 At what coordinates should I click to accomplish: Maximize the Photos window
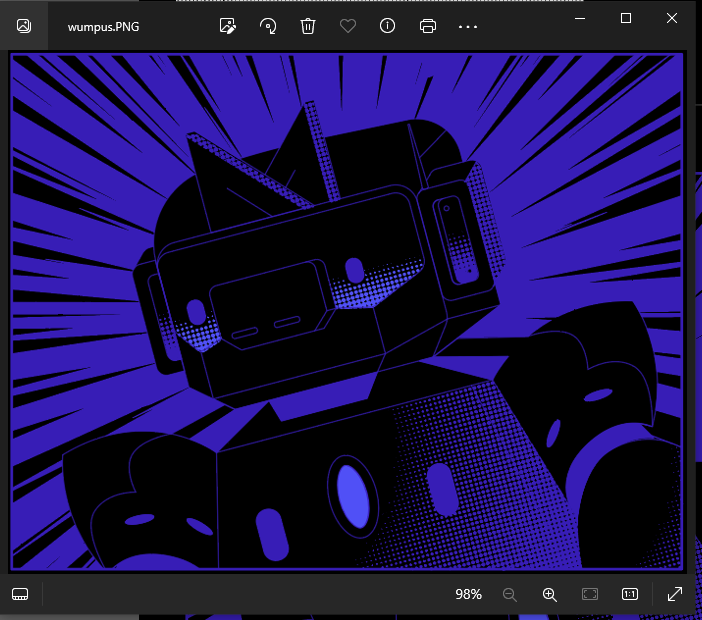click(x=626, y=18)
